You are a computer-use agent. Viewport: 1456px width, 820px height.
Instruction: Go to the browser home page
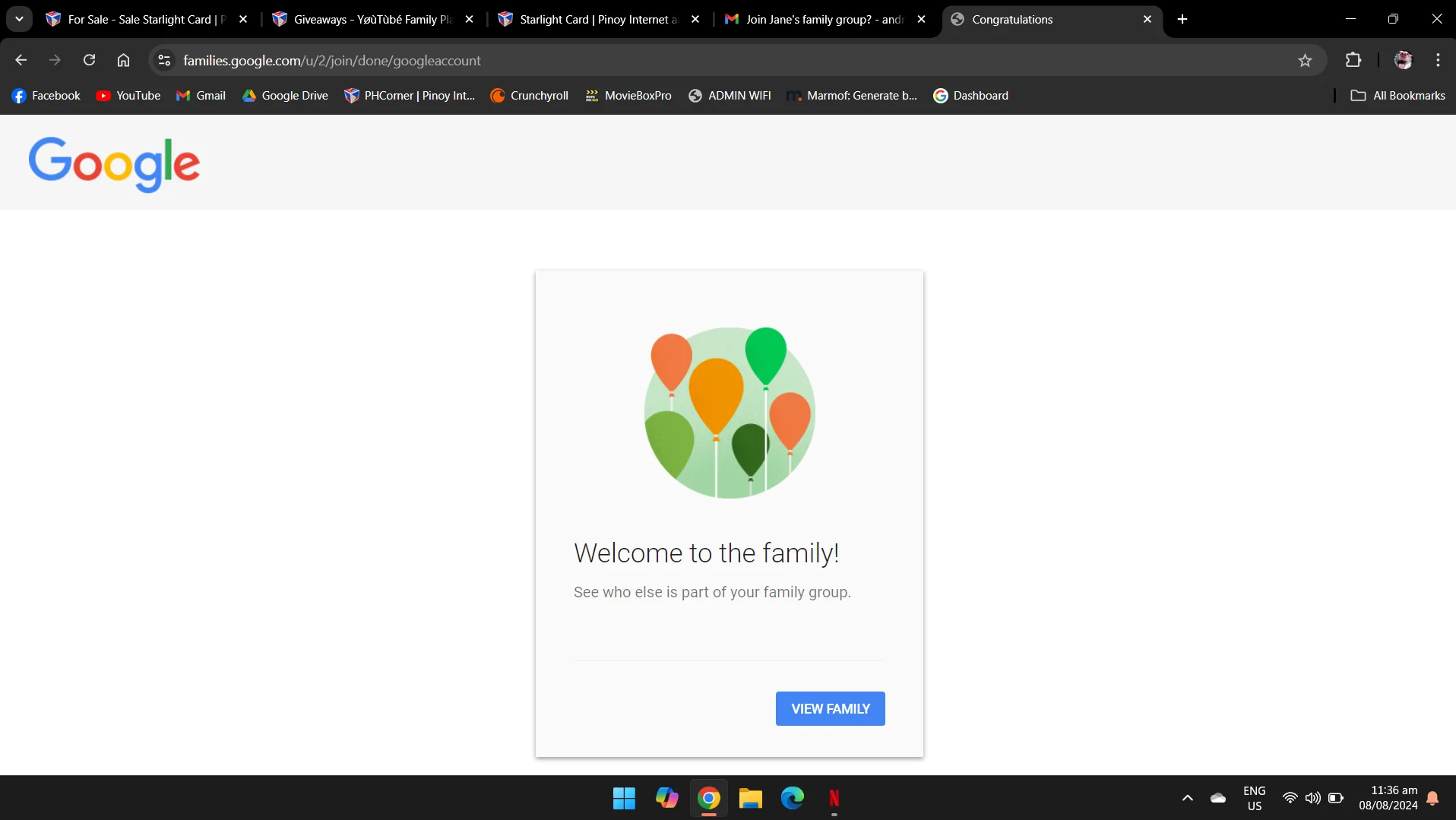pyautogui.click(x=123, y=60)
